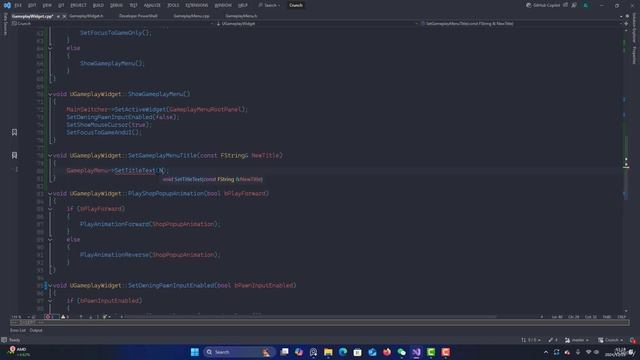Screen dimensions: 640x360
Task: Click the bookmark icon beside SetFocusToGameAndUI line
Action: 14,132
